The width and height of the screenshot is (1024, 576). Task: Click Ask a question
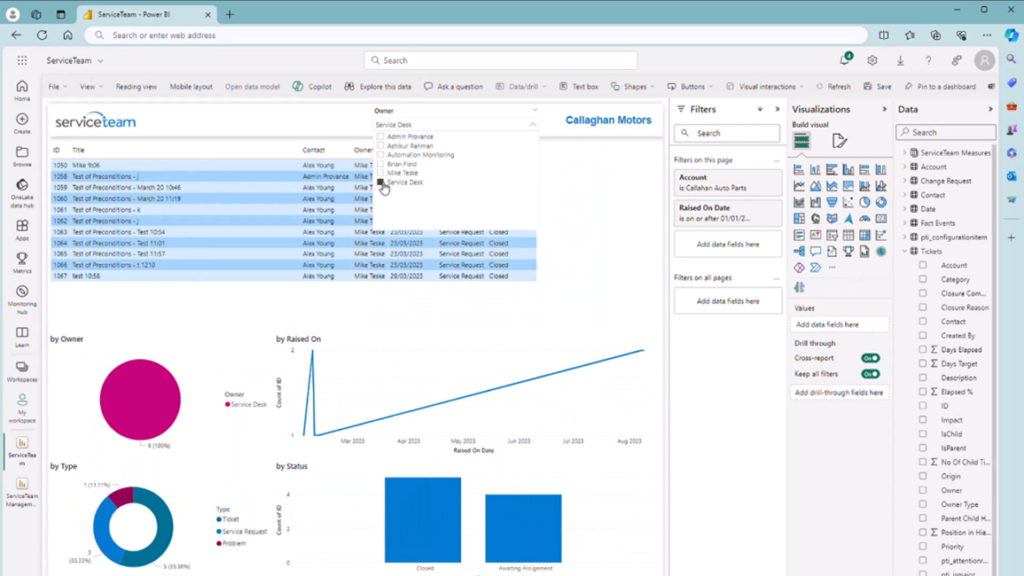[453, 86]
